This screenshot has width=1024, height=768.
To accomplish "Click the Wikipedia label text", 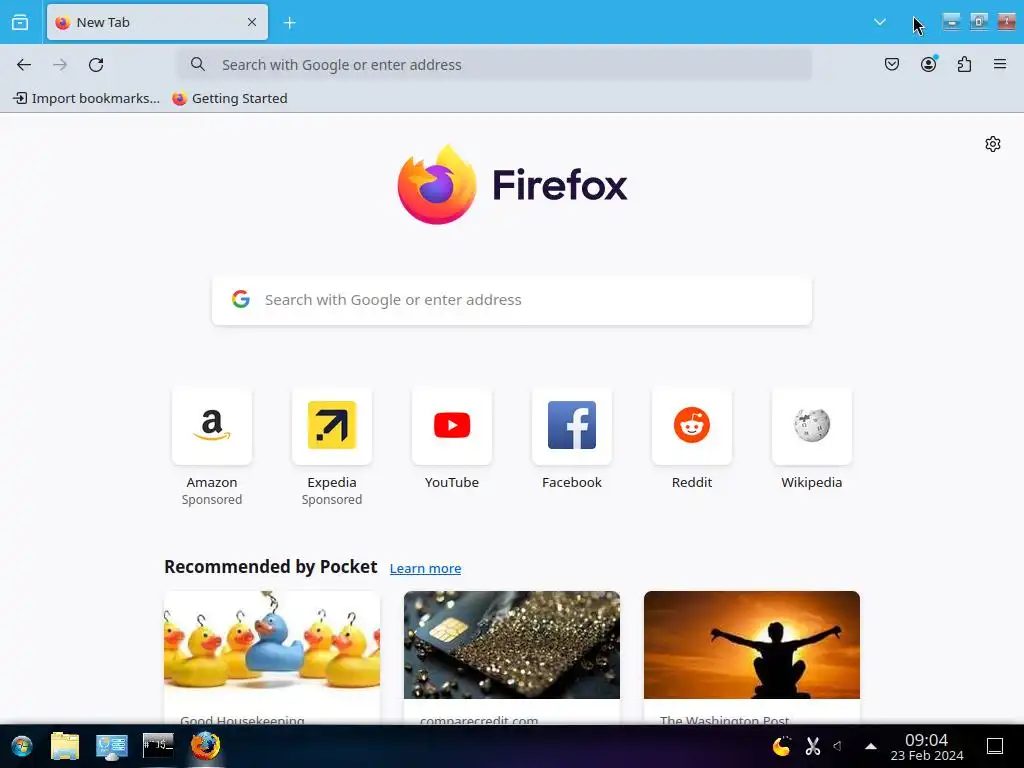I will [x=812, y=483].
